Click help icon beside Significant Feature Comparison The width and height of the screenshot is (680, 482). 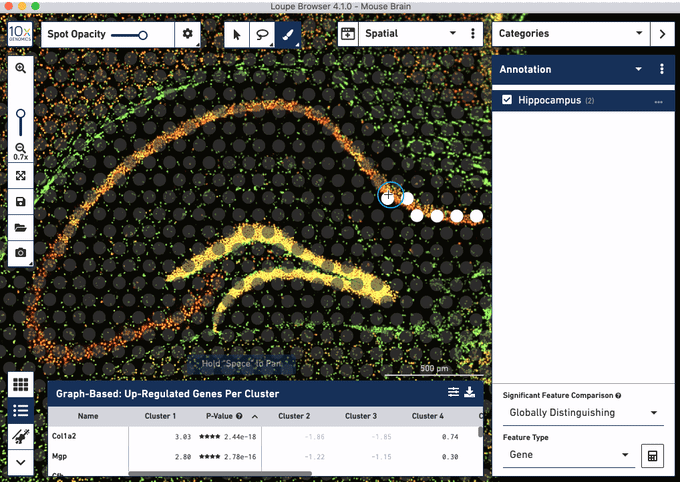pyautogui.click(x=618, y=395)
